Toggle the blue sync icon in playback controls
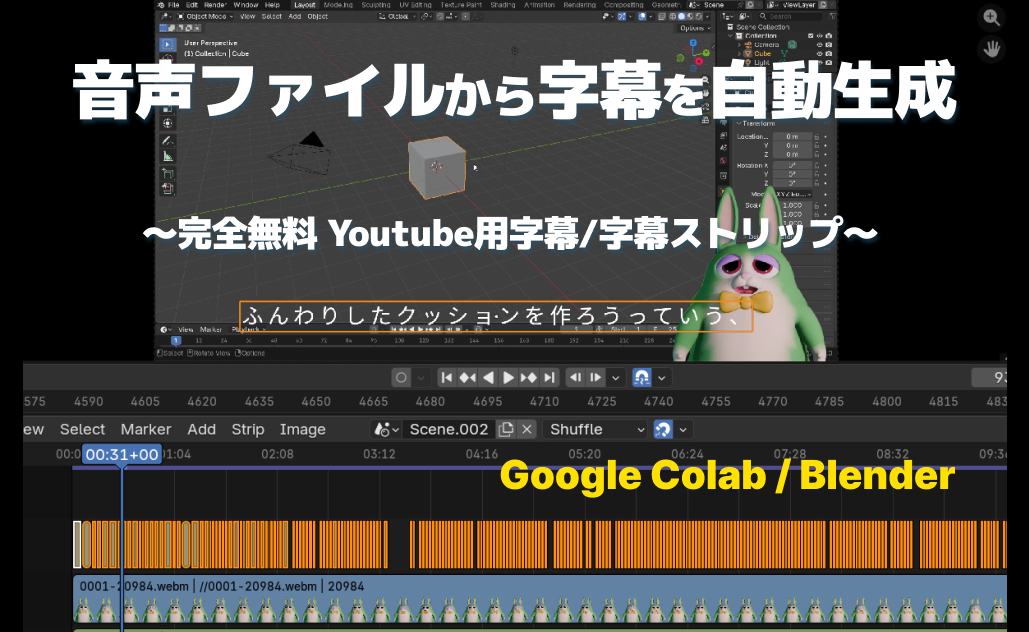 [643, 378]
